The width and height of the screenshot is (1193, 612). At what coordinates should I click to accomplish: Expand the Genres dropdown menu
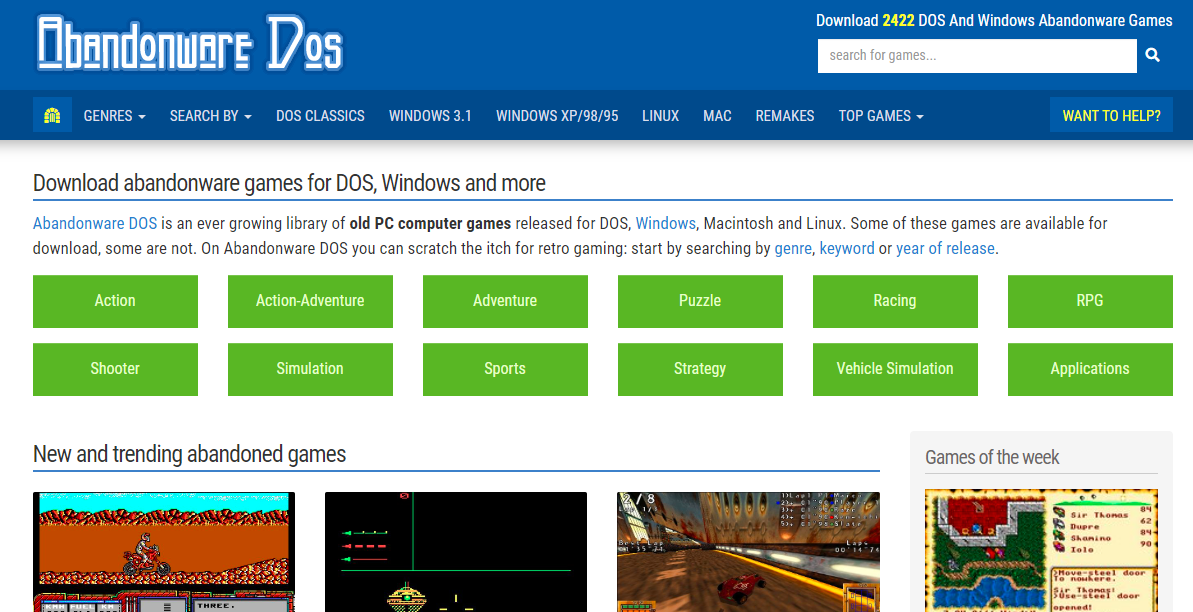(x=114, y=116)
